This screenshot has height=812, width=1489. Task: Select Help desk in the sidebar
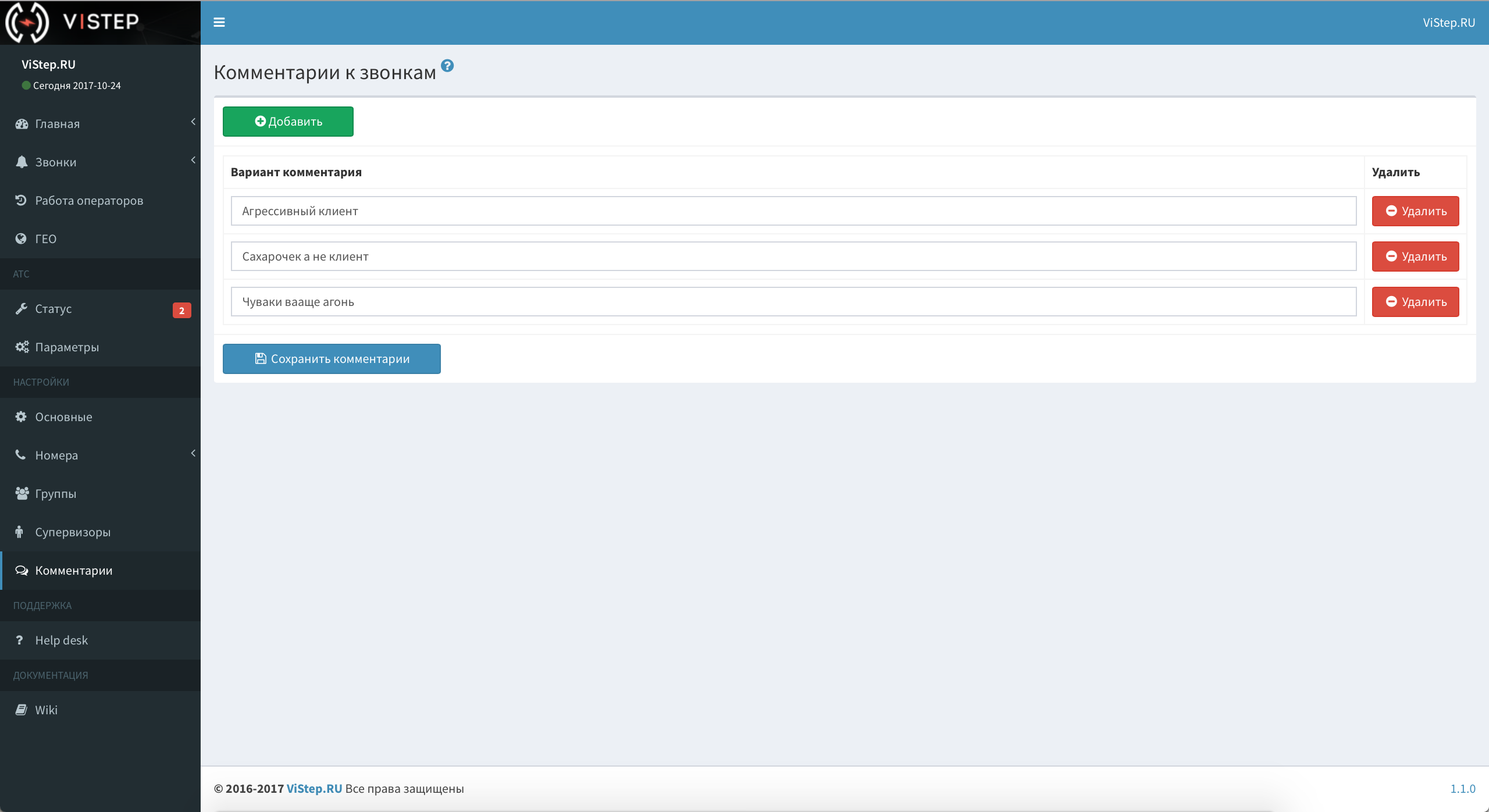pos(61,640)
